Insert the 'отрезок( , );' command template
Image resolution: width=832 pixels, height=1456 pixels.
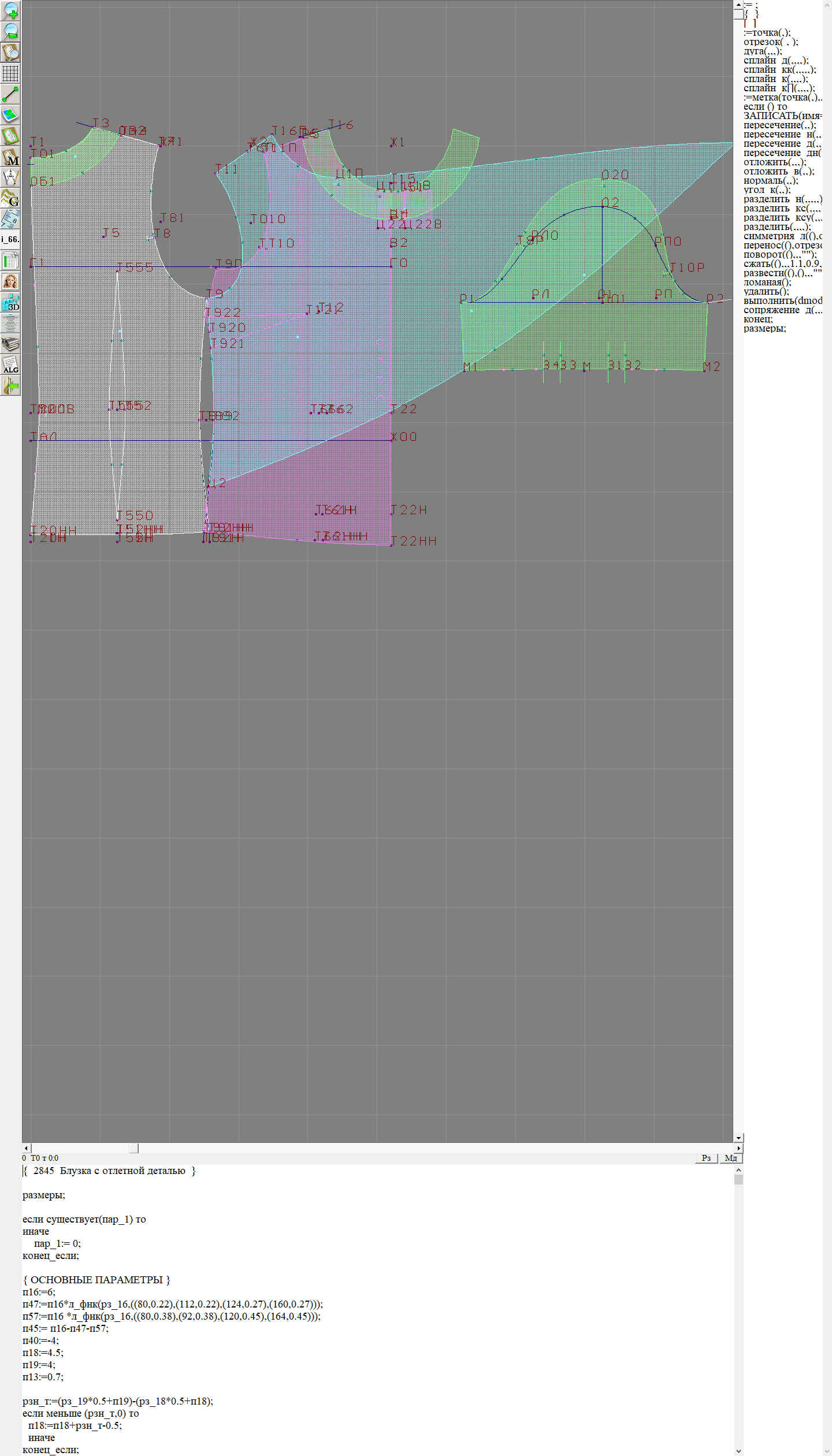click(770, 42)
